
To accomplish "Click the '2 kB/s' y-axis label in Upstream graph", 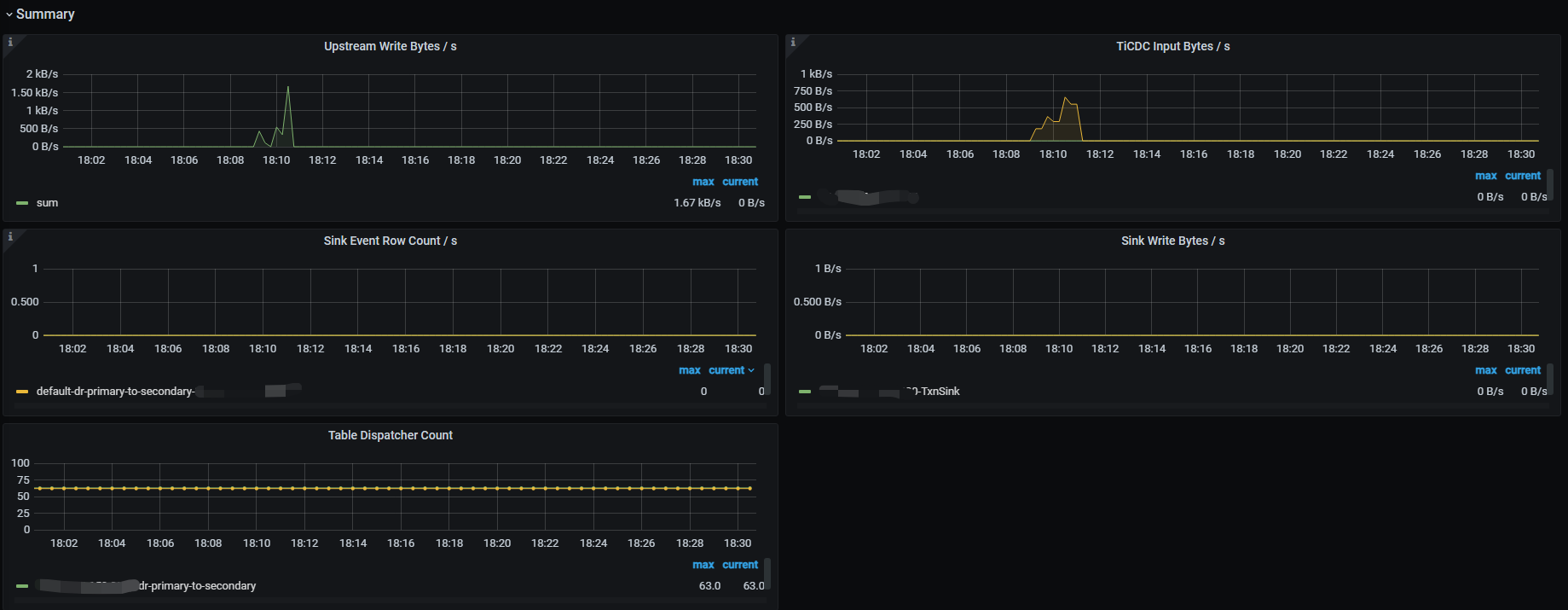I will [42, 74].
